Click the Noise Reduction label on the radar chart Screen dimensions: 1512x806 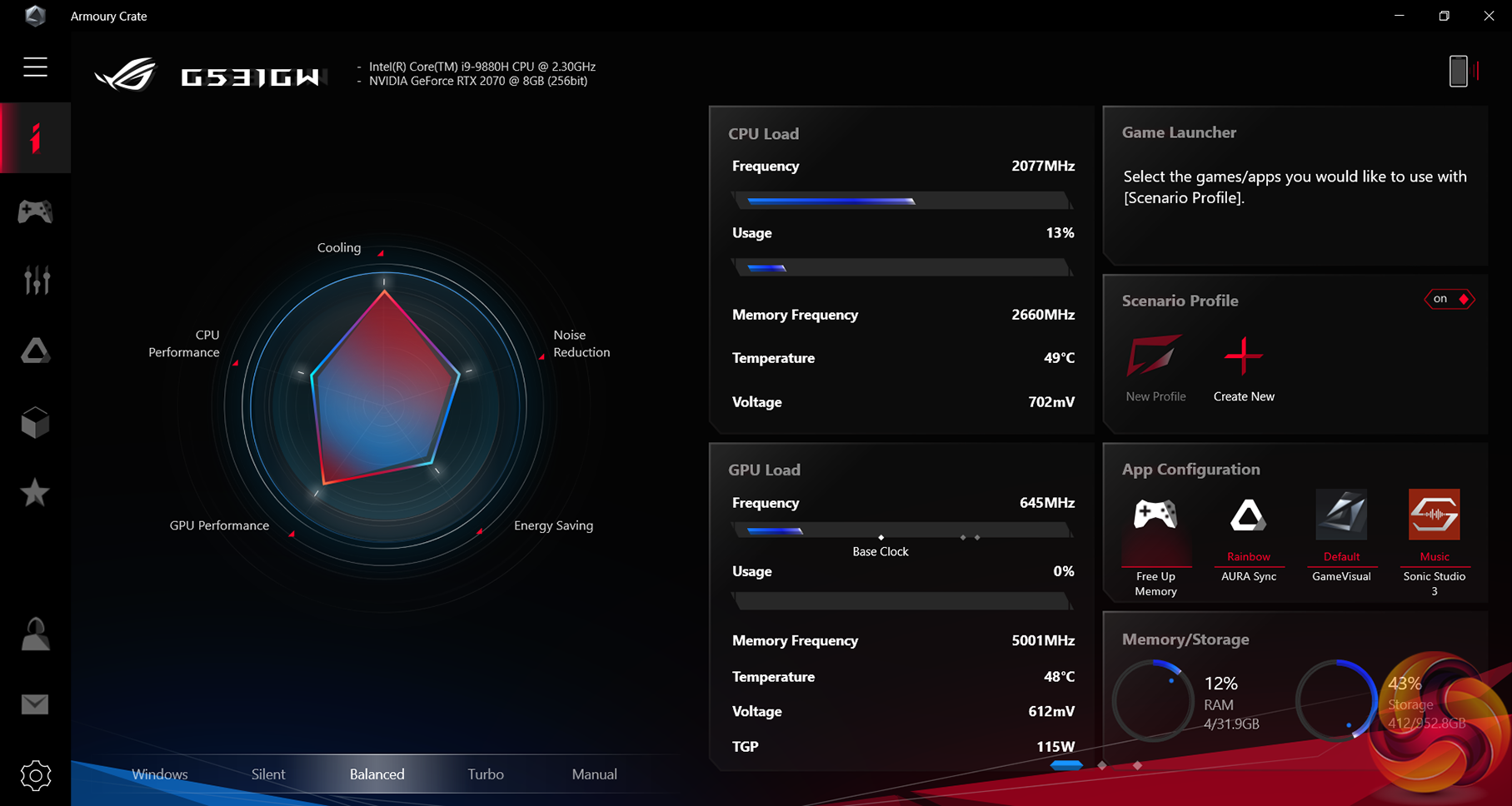581,344
